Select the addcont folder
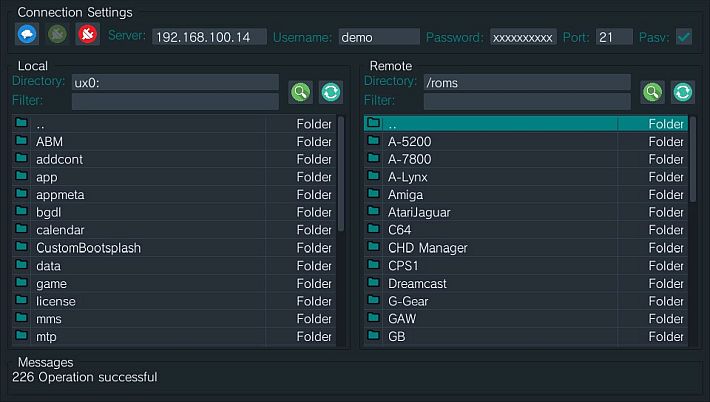 click(x=174, y=159)
